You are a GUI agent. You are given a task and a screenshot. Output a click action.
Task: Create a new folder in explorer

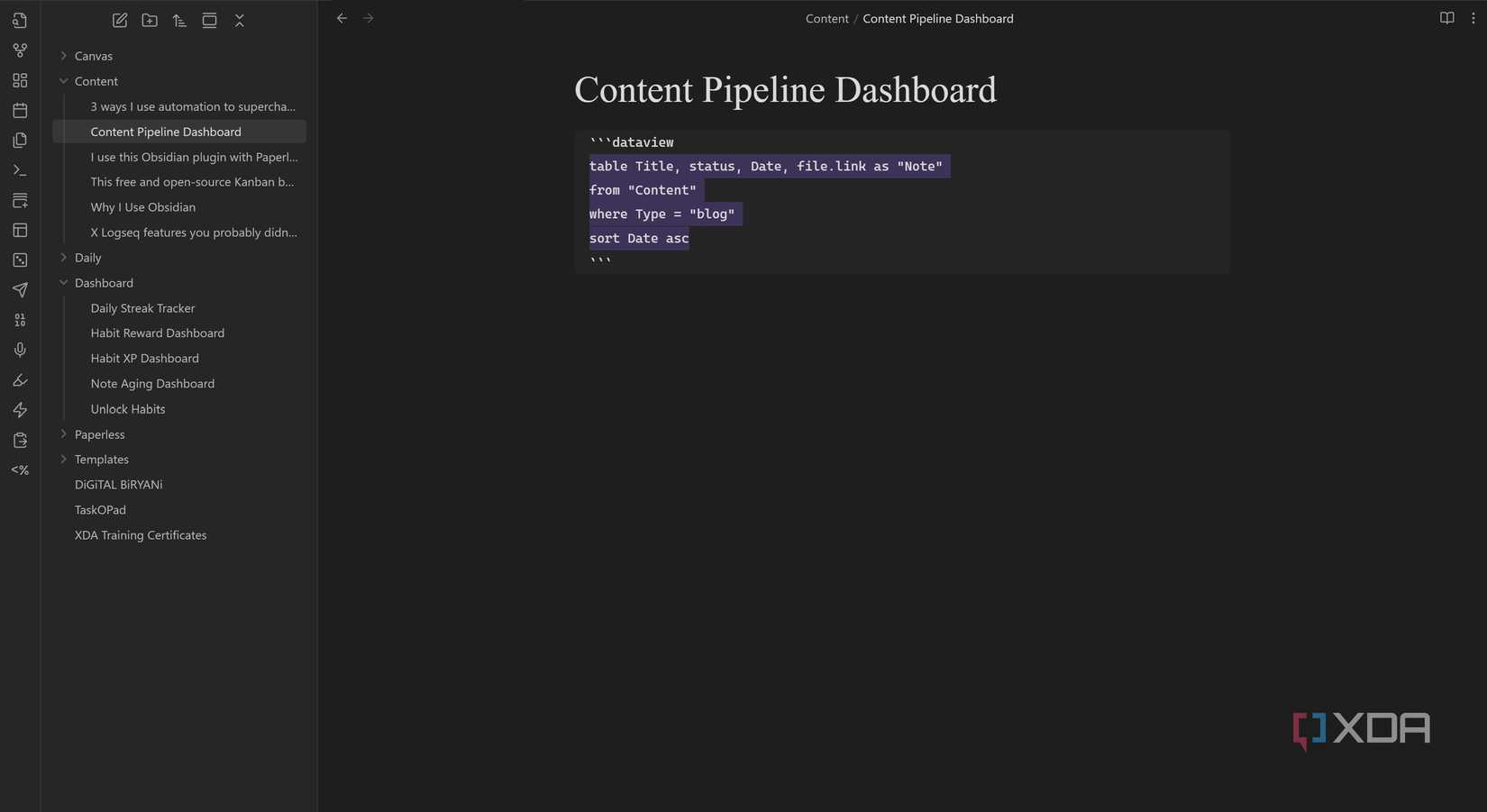click(x=150, y=20)
